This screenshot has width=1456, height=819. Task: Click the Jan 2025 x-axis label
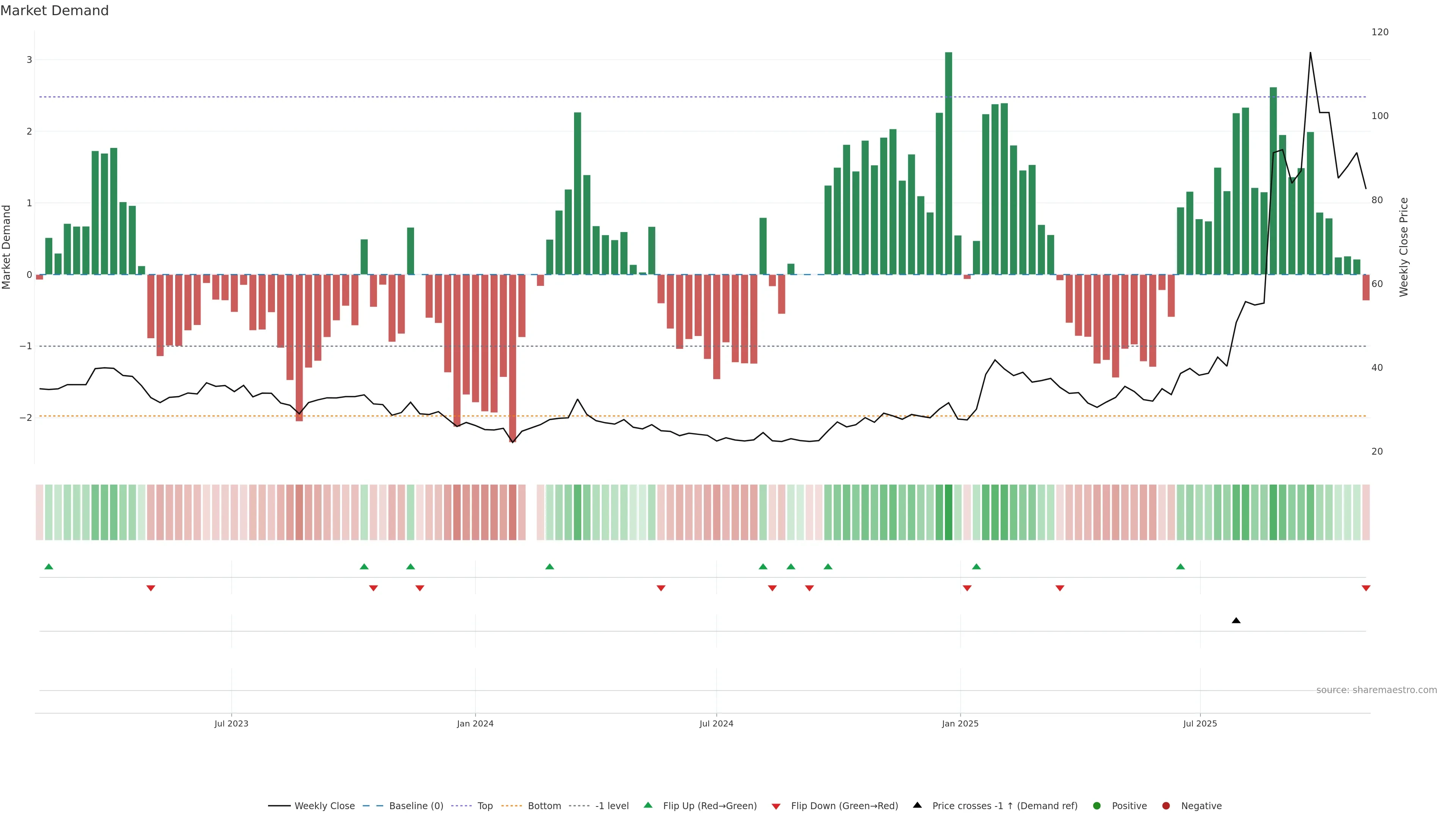[x=960, y=723]
